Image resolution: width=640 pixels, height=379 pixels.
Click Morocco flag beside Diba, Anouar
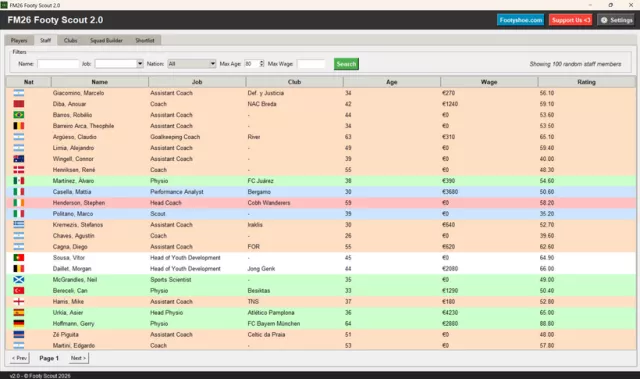pyautogui.click(x=19, y=104)
